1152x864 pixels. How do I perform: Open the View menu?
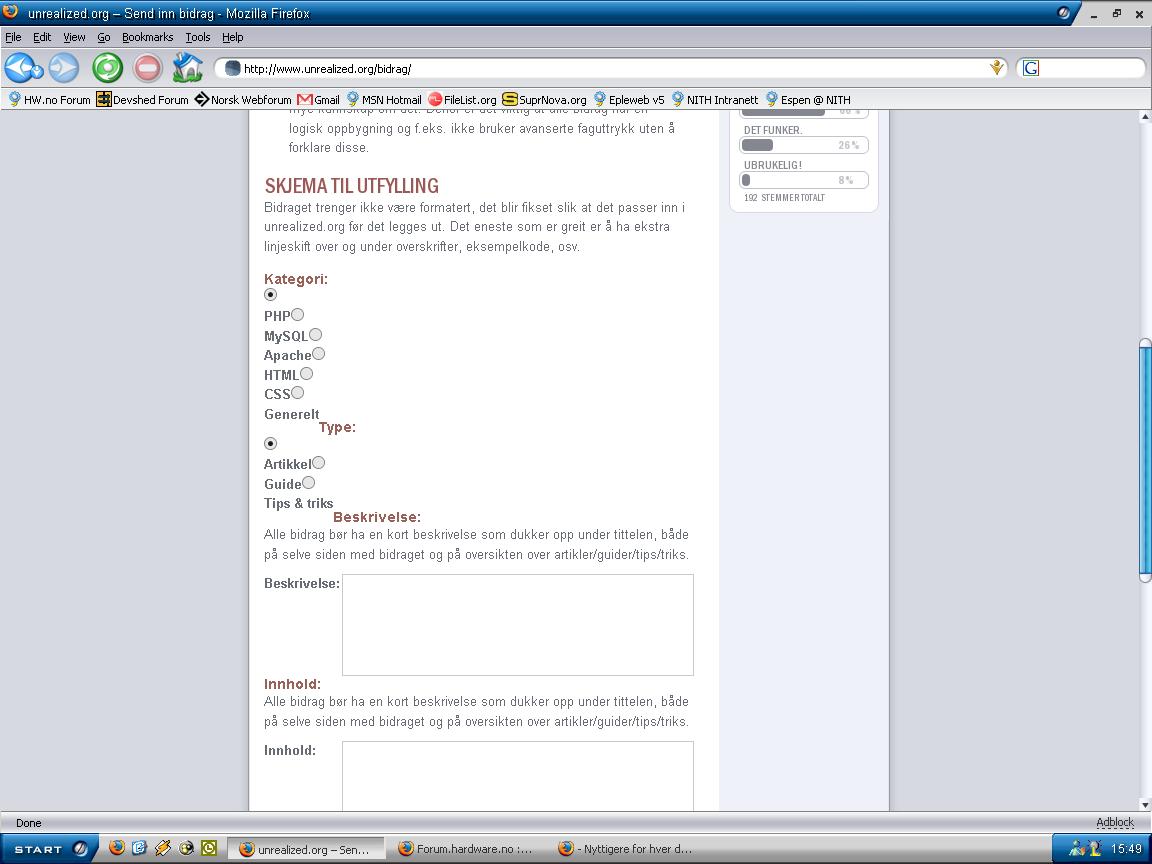pyautogui.click(x=74, y=37)
